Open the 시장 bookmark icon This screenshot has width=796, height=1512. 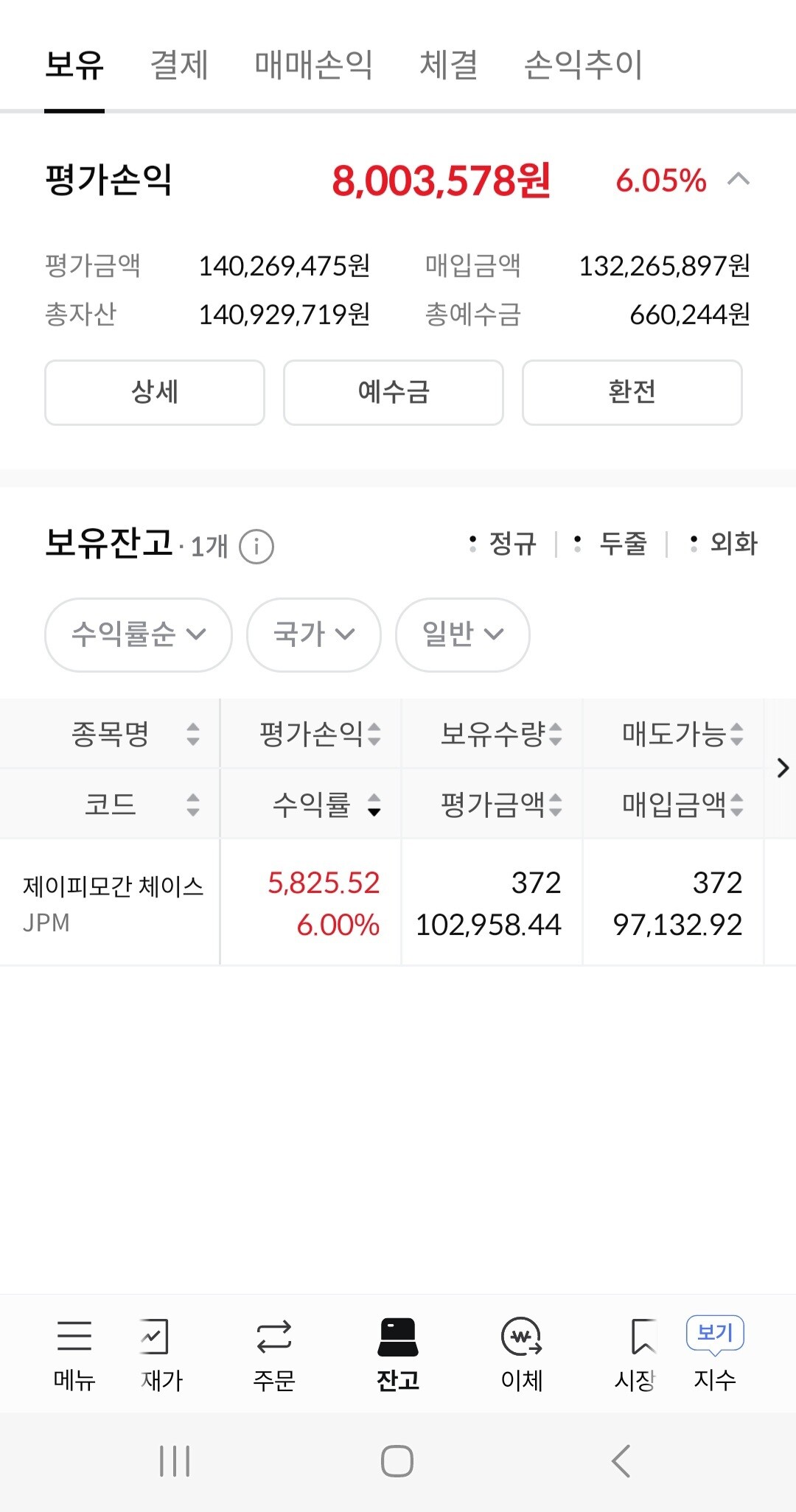point(641,1337)
